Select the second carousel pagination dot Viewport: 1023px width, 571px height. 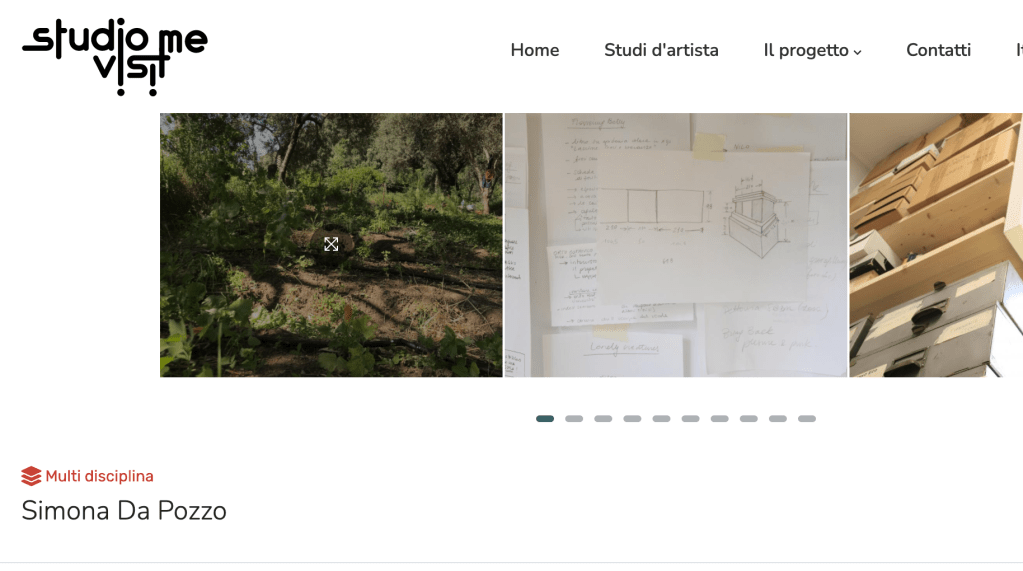(x=574, y=419)
